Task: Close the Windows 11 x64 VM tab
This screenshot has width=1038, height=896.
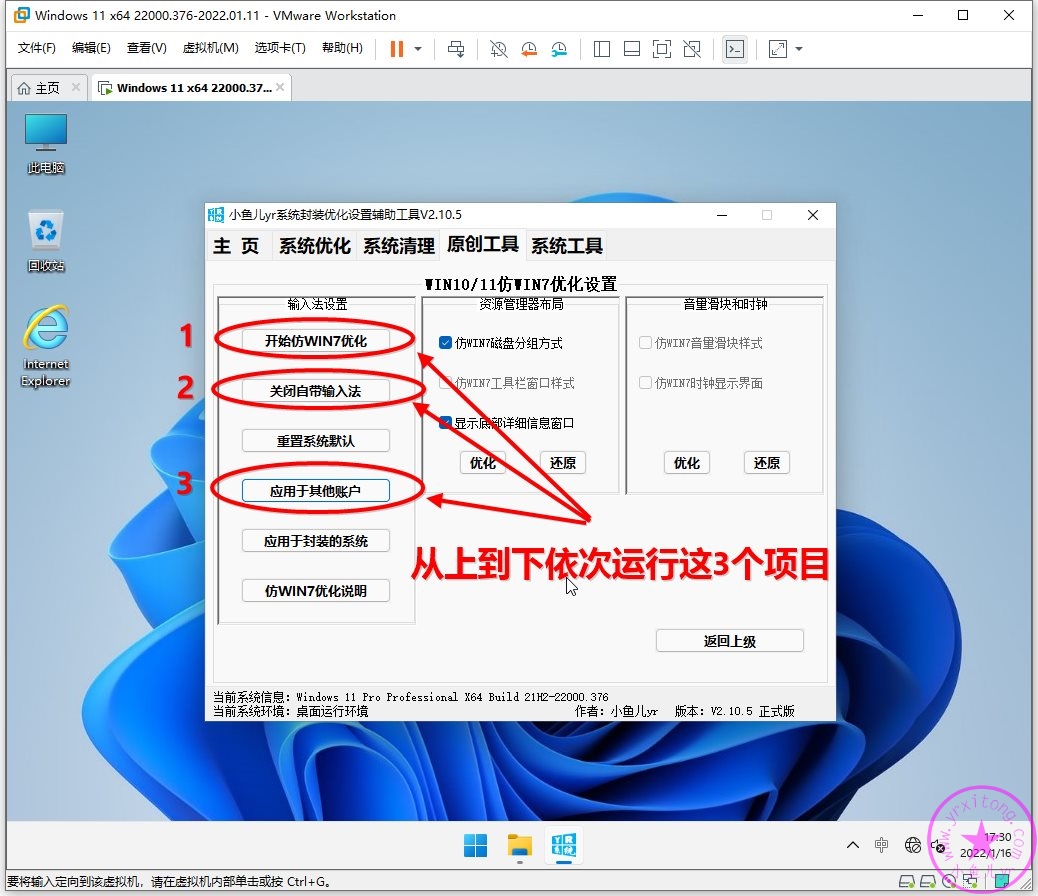Action: coord(280,87)
